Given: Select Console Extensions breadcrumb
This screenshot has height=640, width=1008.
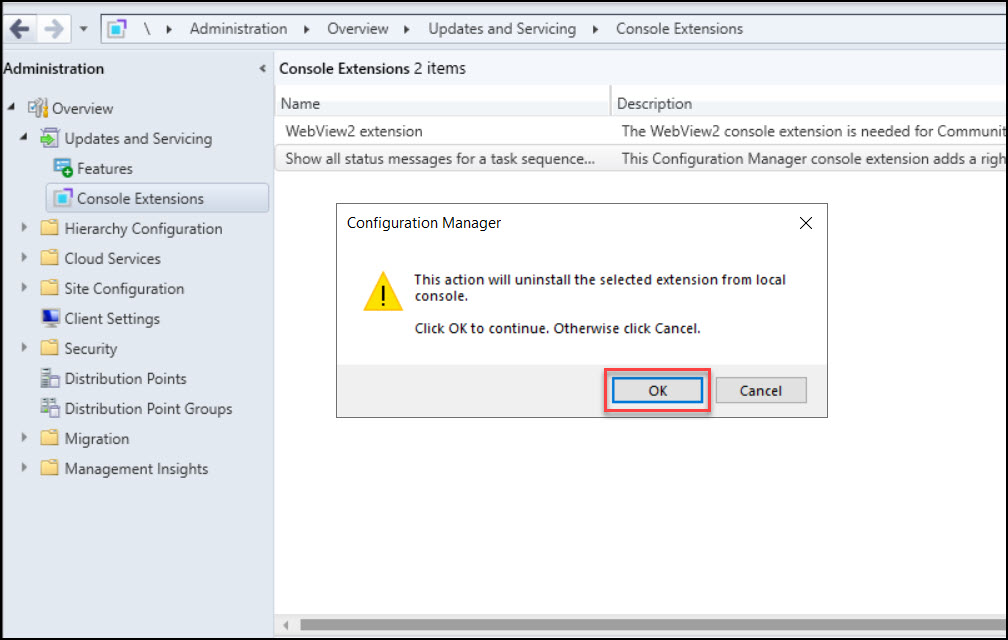Looking at the screenshot, I should (x=680, y=29).
